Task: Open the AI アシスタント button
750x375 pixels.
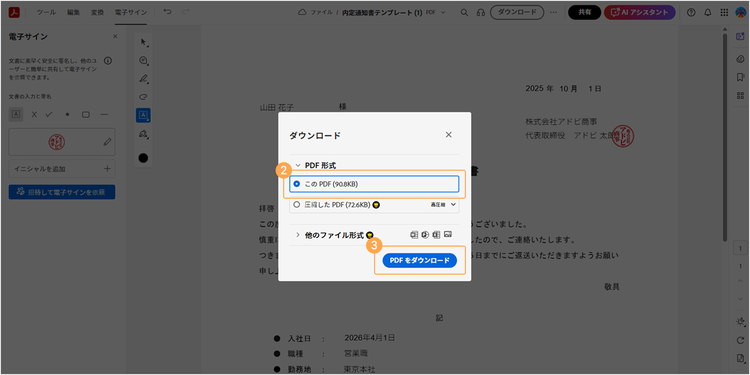Action: coord(640,12)
